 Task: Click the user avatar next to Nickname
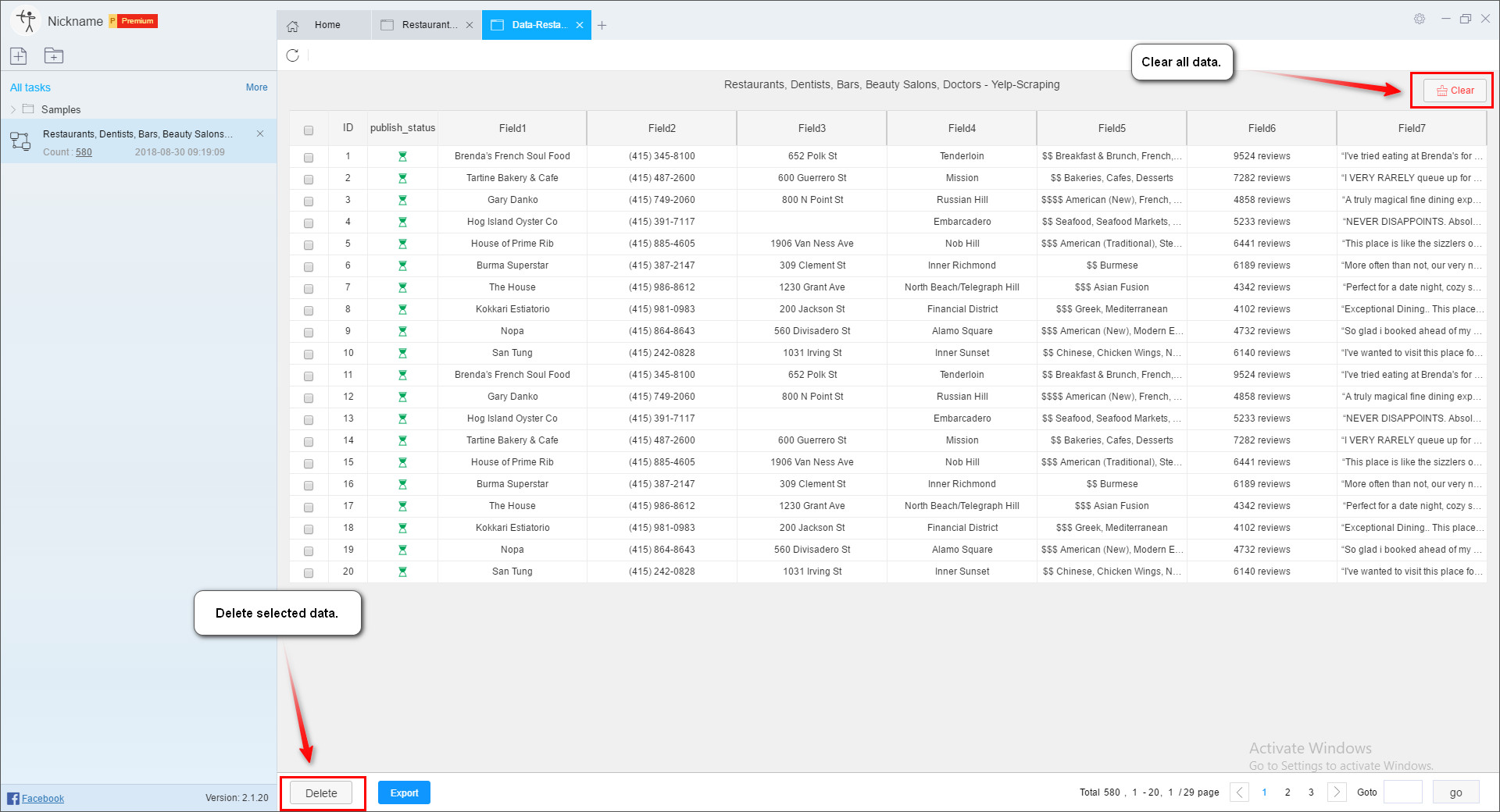(24, 20)
